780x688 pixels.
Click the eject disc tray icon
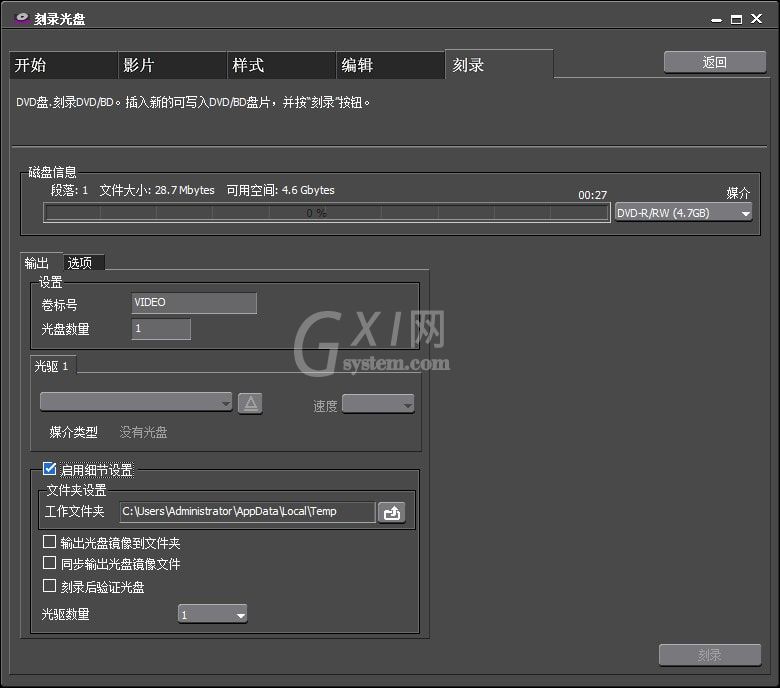[250, 403]
